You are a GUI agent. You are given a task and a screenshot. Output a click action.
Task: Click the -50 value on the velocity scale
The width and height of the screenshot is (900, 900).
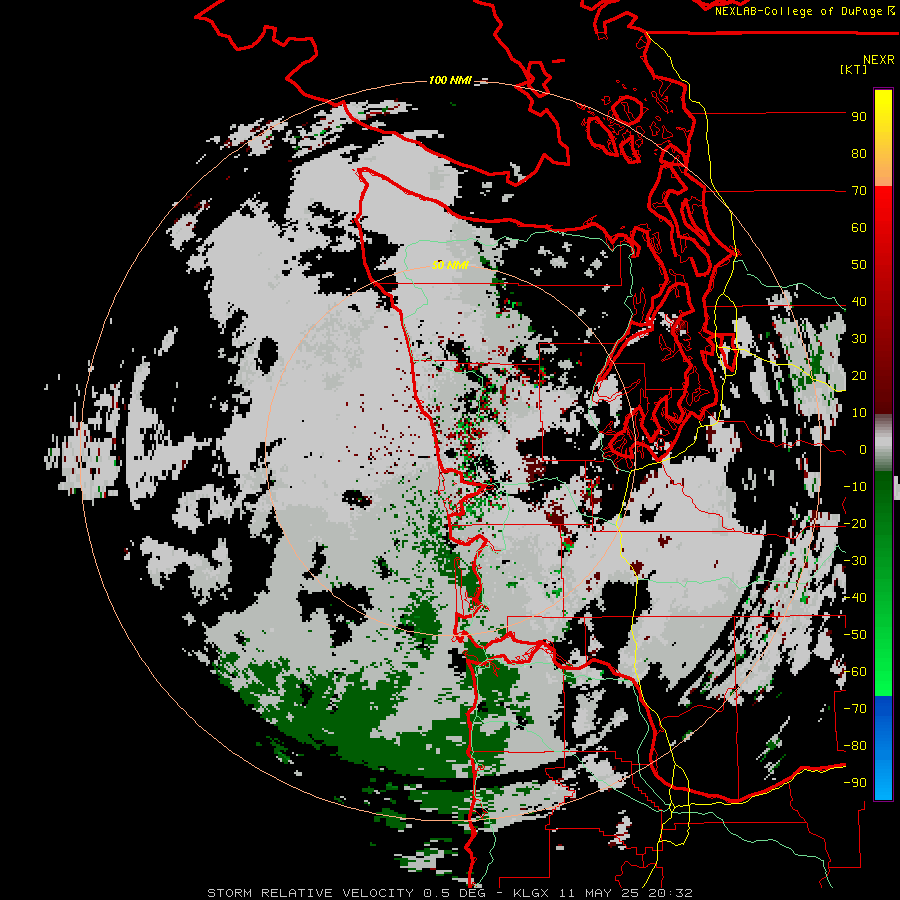[855, 635]
